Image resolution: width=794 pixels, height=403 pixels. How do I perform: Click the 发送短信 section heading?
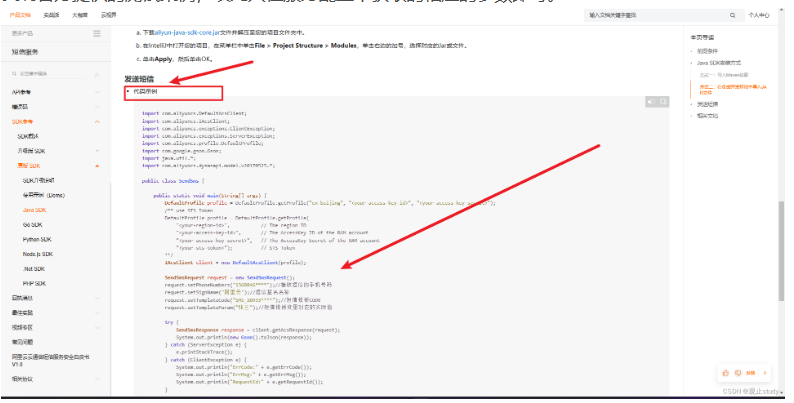pos(139,79)
